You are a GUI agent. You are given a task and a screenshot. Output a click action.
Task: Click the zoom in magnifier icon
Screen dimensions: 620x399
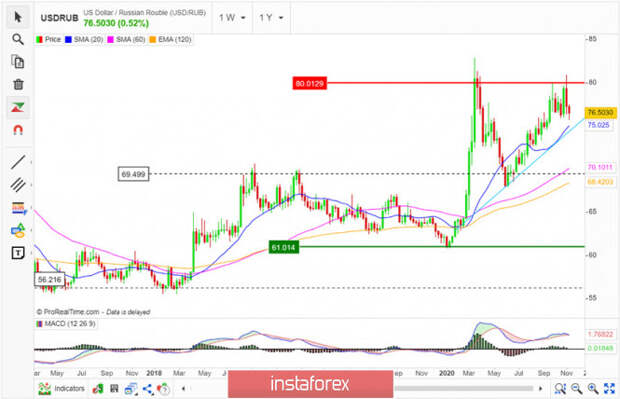pos(592,389)
